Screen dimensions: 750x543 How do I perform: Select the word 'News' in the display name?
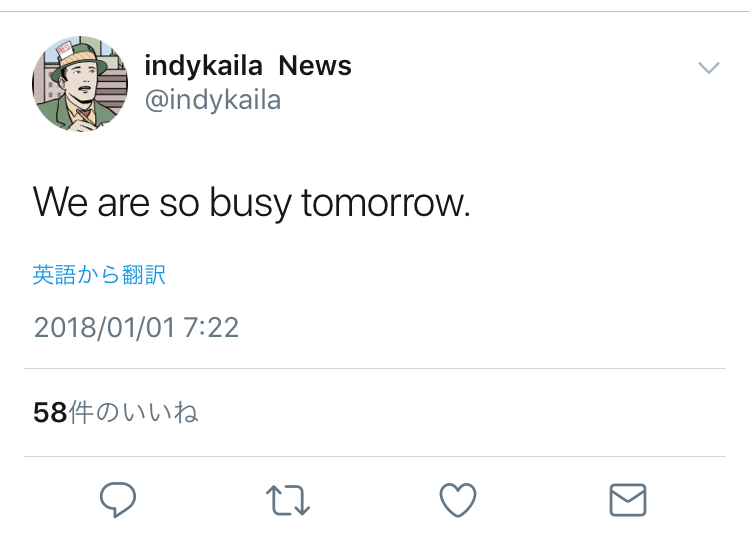[x=315, y=66]
